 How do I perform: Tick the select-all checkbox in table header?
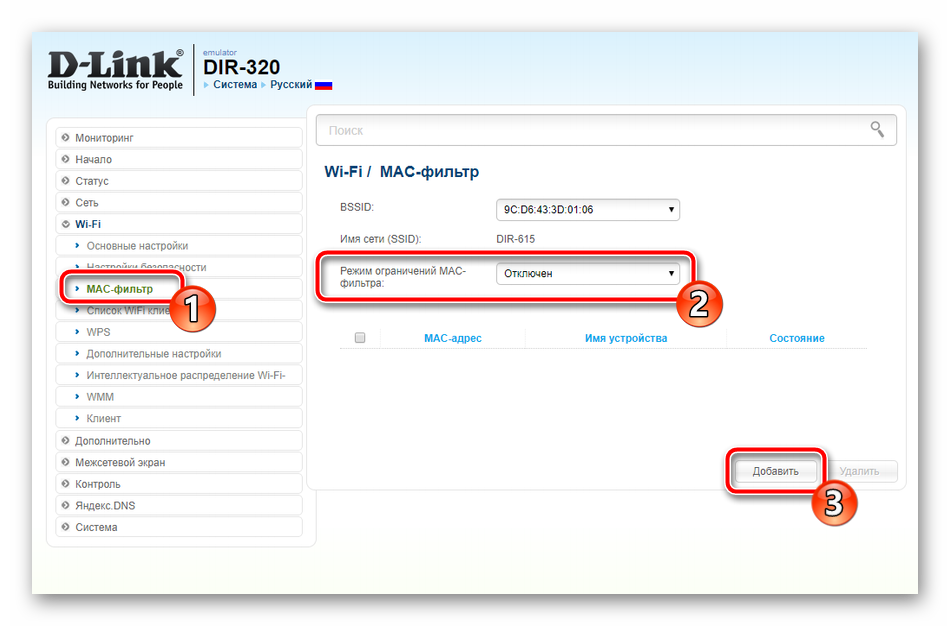point(360,338)
